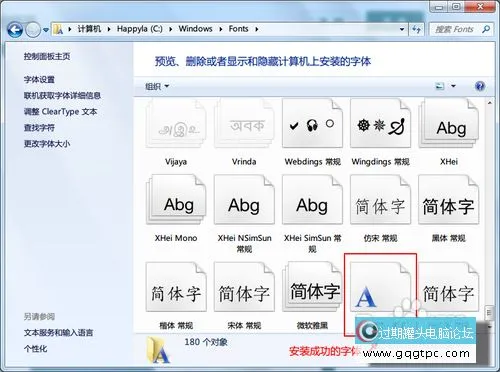Expand the arrow after 计算机 in path
Viewport: 500px width, 372px height.
109,29
